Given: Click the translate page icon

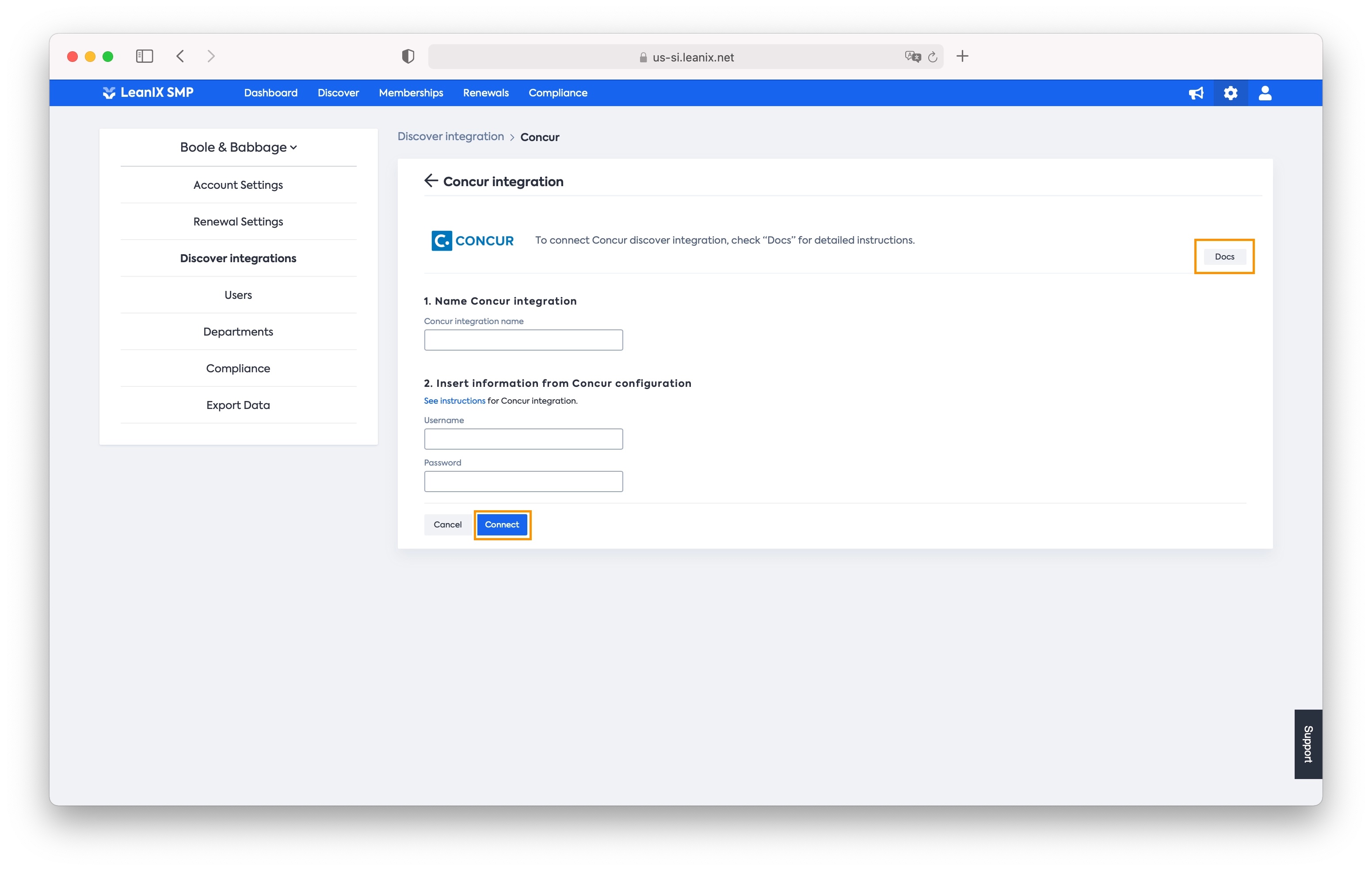Looking at the screenshot, I should point(912,57).
